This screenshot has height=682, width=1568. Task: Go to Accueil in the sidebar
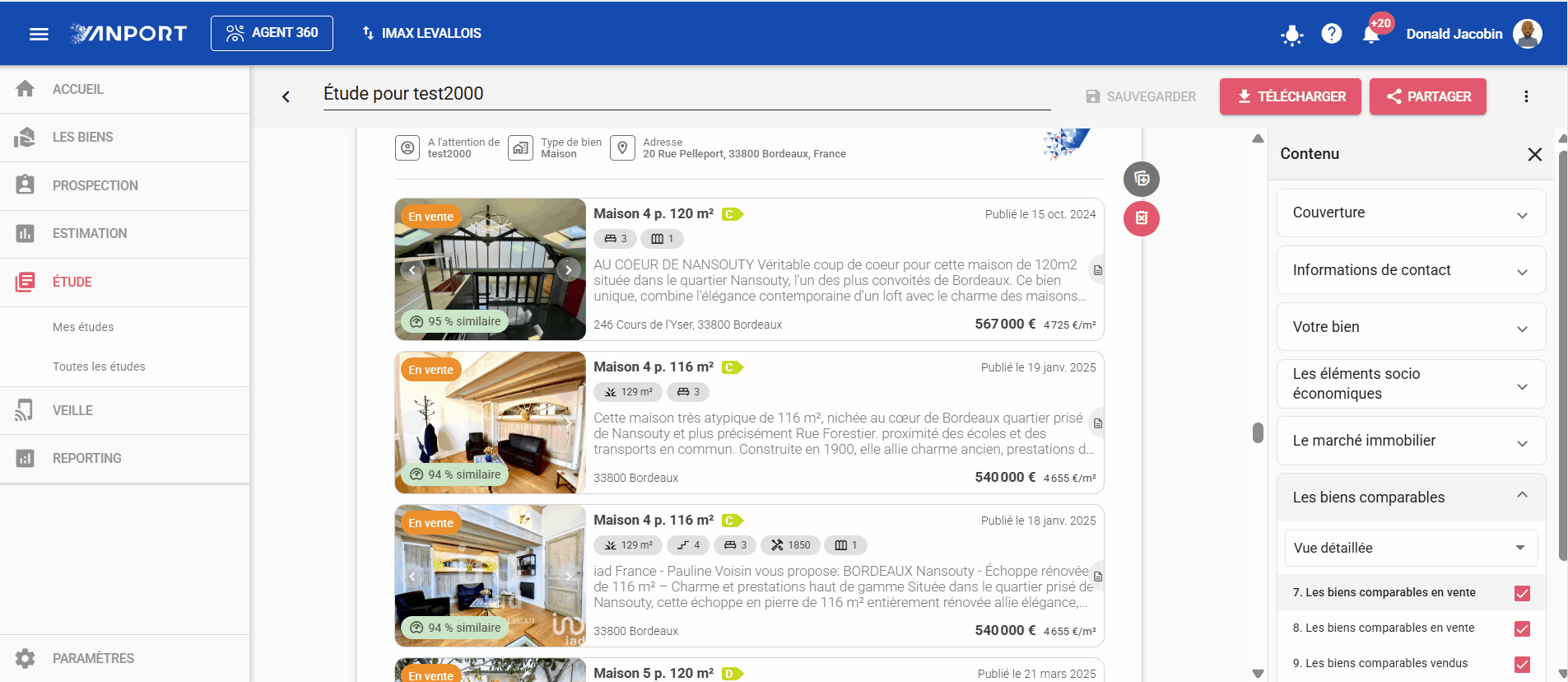point(125,89)
